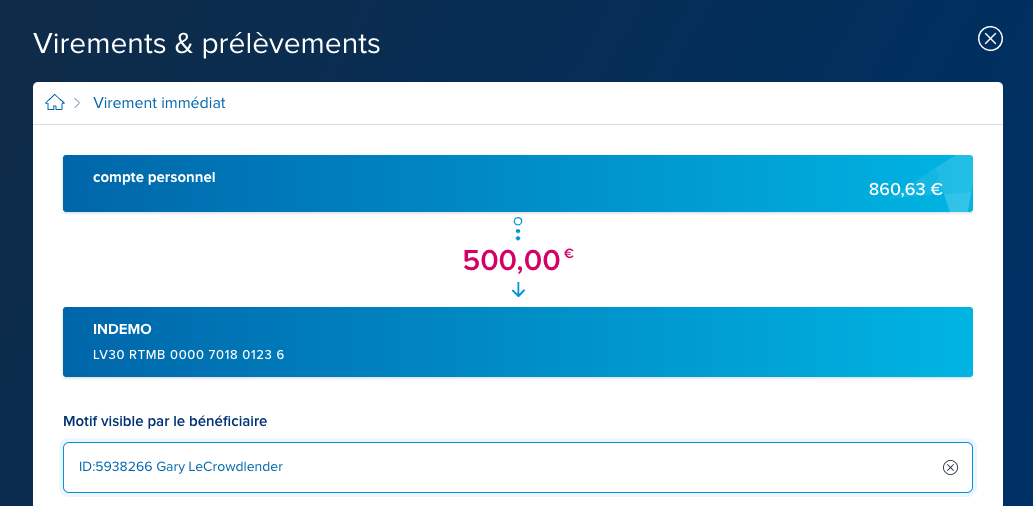The width and height of the screenshot is (1033, 506).
Task: Click the 860,63 € account balance
Action: pos(905,189)
